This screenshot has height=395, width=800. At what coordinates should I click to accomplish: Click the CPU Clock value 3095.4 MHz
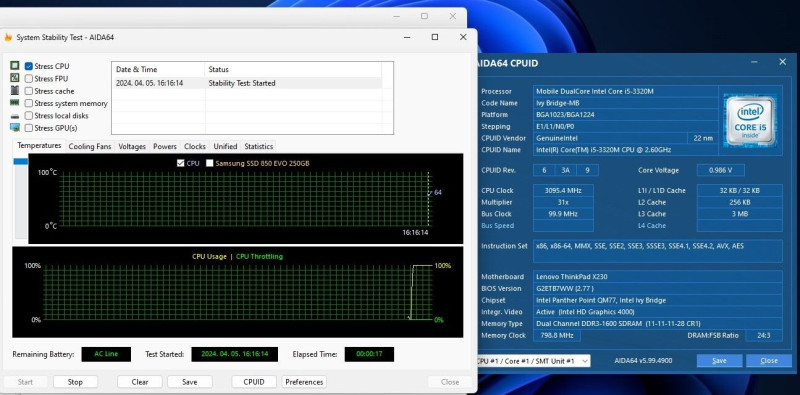click(563, 190)
